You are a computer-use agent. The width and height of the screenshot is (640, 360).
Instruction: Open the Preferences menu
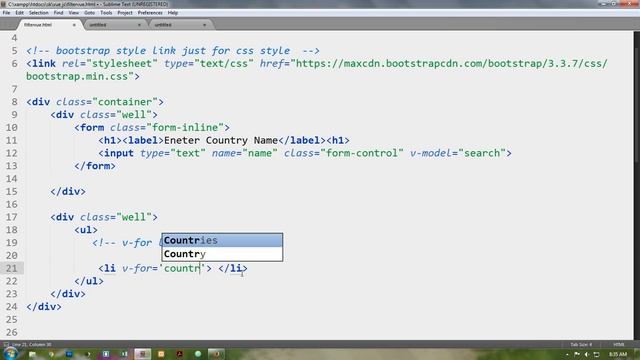pyautogui.click(x=150, y=13)
